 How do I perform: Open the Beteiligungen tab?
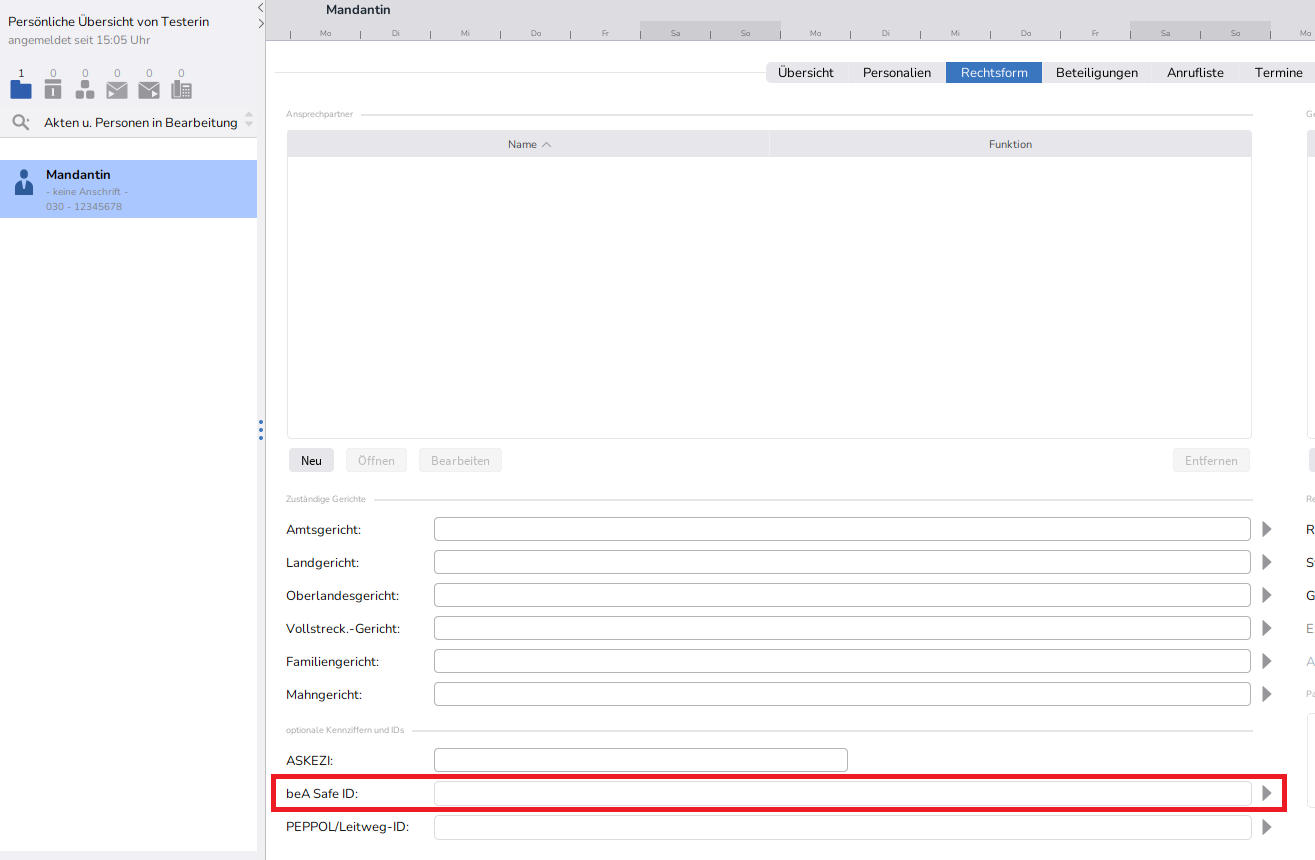tap(1096, 72)
